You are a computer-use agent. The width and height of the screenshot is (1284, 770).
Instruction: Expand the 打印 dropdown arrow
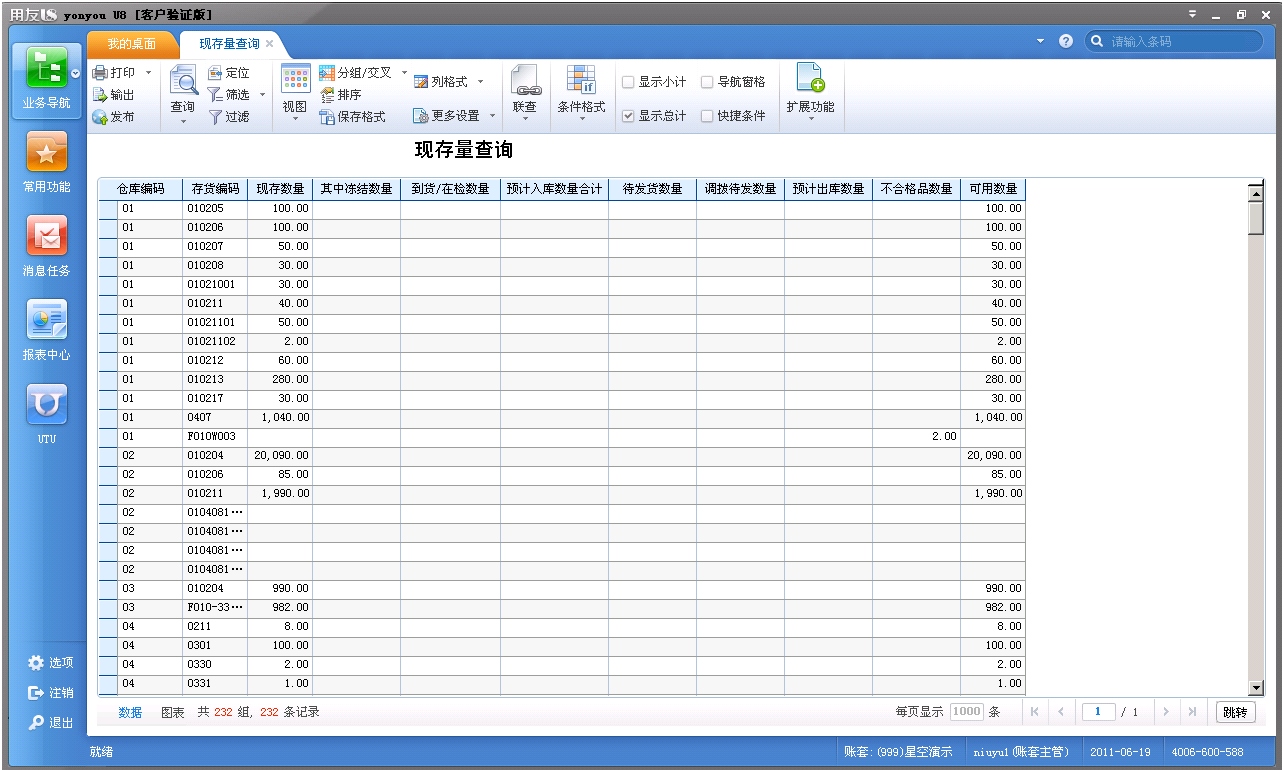pos(149,73)
